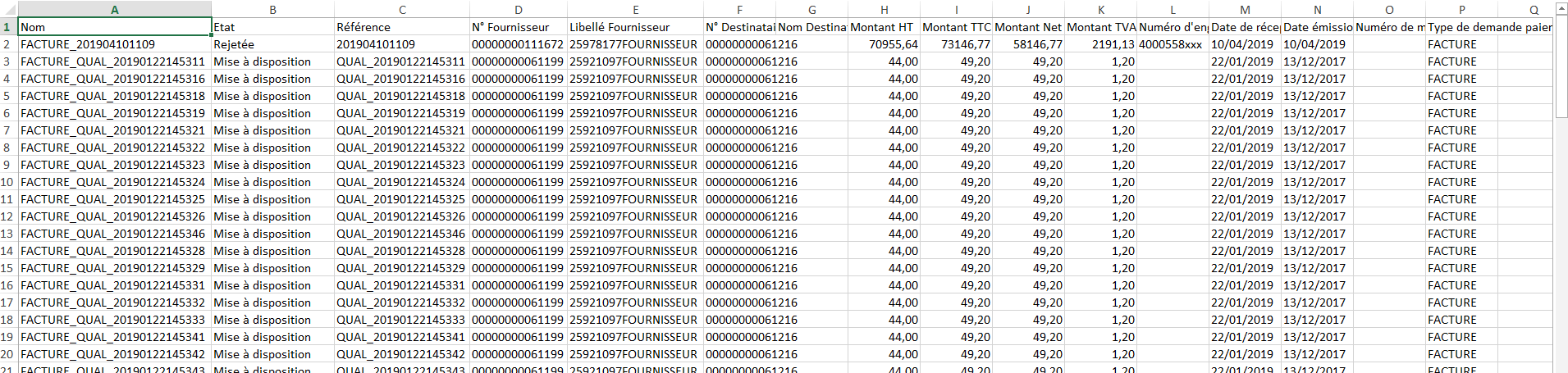Select row 20 via row header

(x=7, y=354)
